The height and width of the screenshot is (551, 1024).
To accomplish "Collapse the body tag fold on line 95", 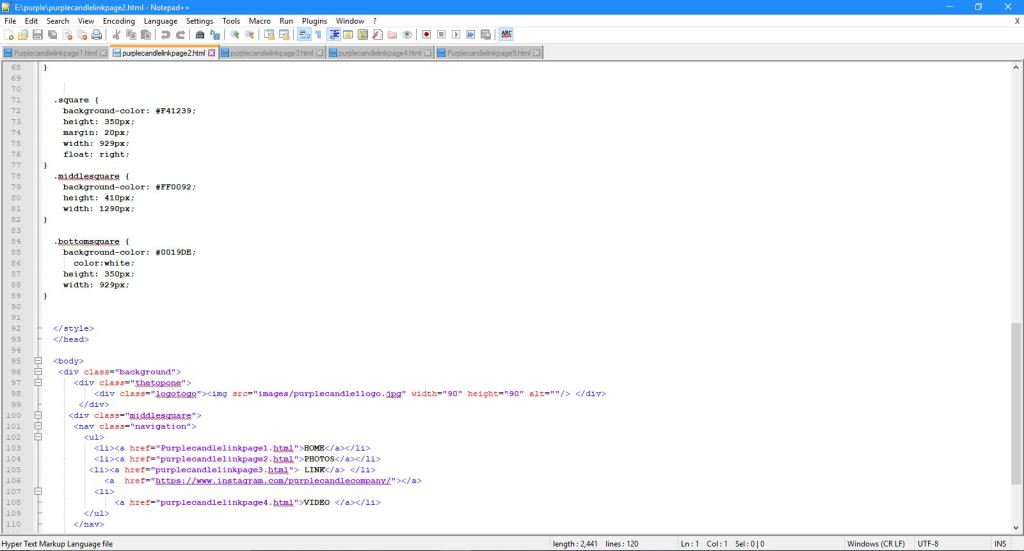I will [x=38, y=361].
